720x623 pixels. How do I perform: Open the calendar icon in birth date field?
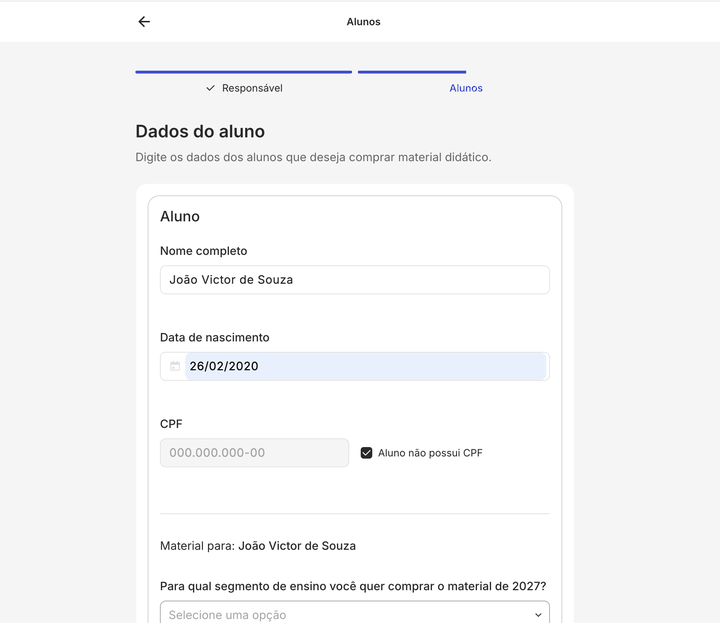[x=175, y=366]
